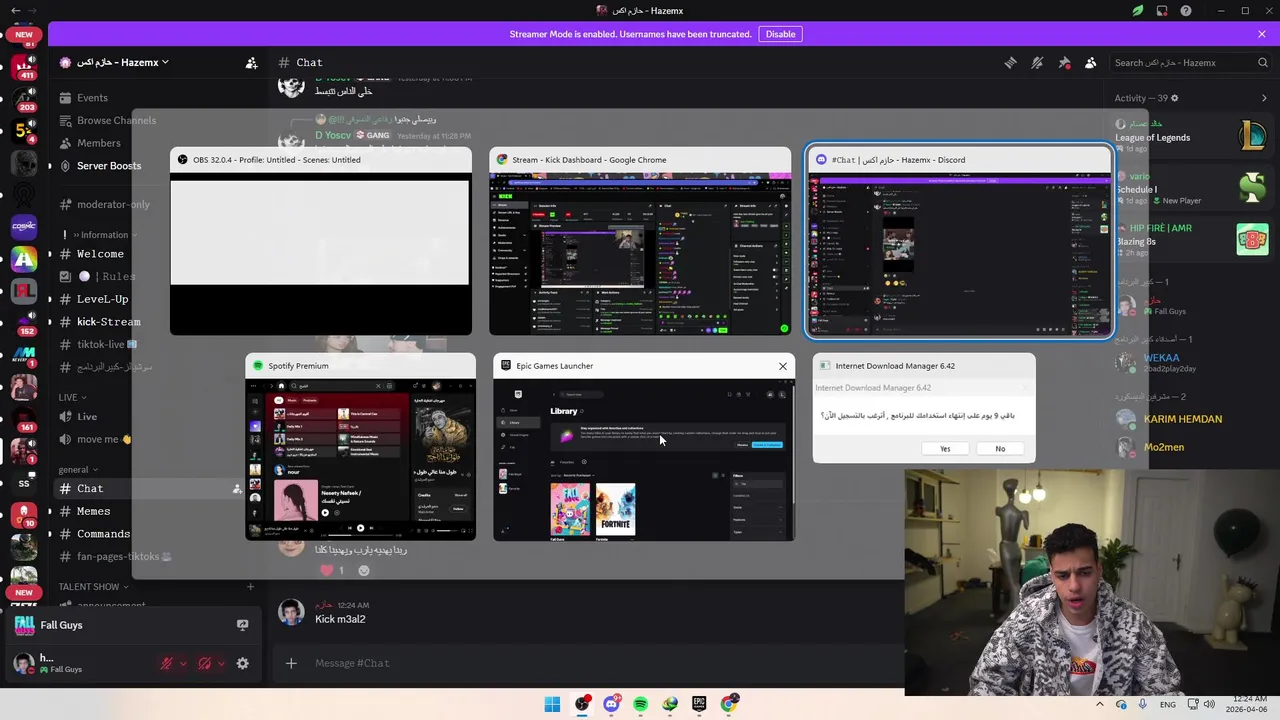Screen dimensions: 1280x720
Task: Open Epic Games Launcher from the taskbar
Action: tap(699, 704)
